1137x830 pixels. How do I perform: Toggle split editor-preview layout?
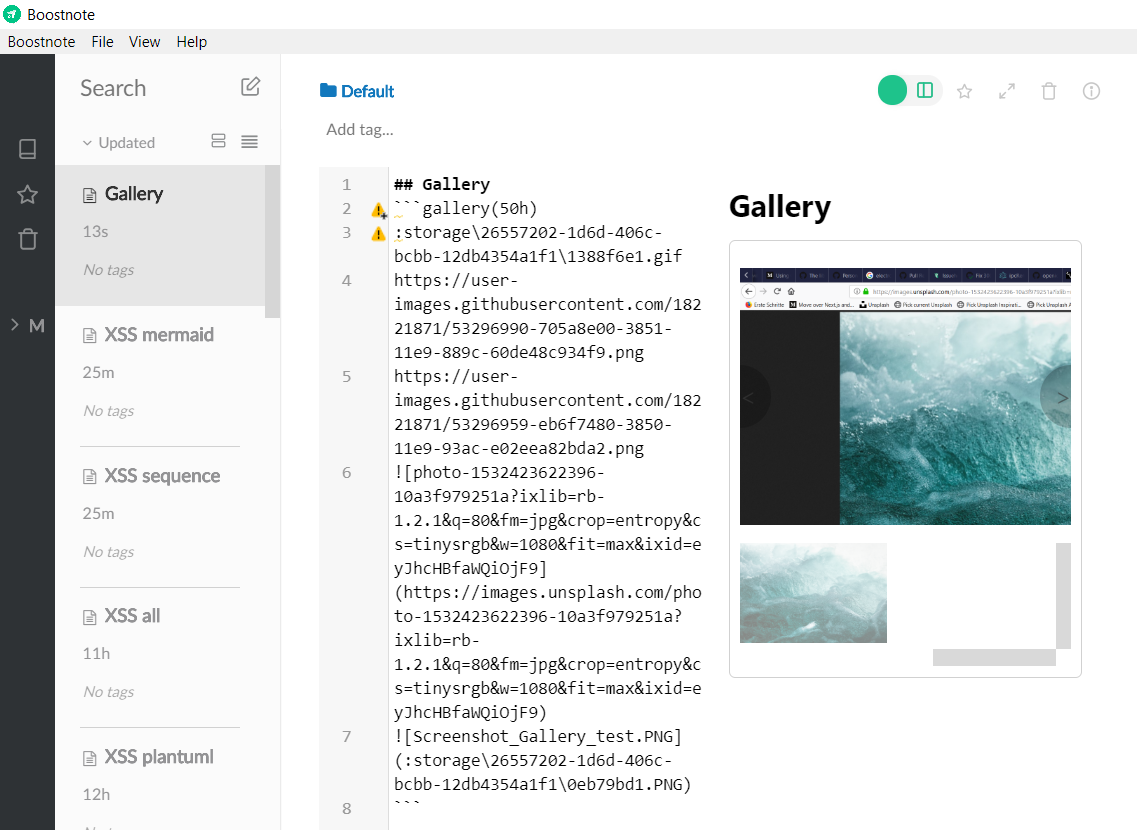(925, 91)
